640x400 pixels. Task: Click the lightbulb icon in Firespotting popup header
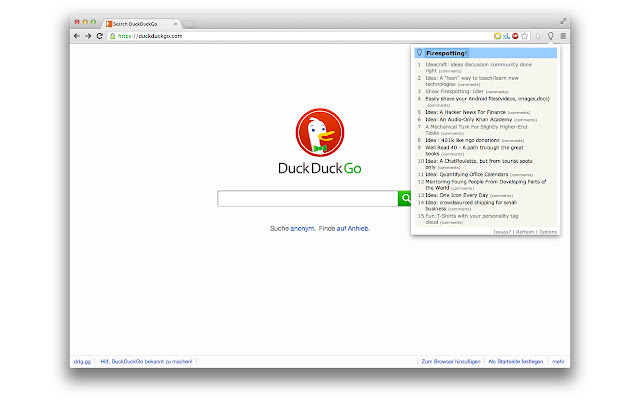coord(419,53)
